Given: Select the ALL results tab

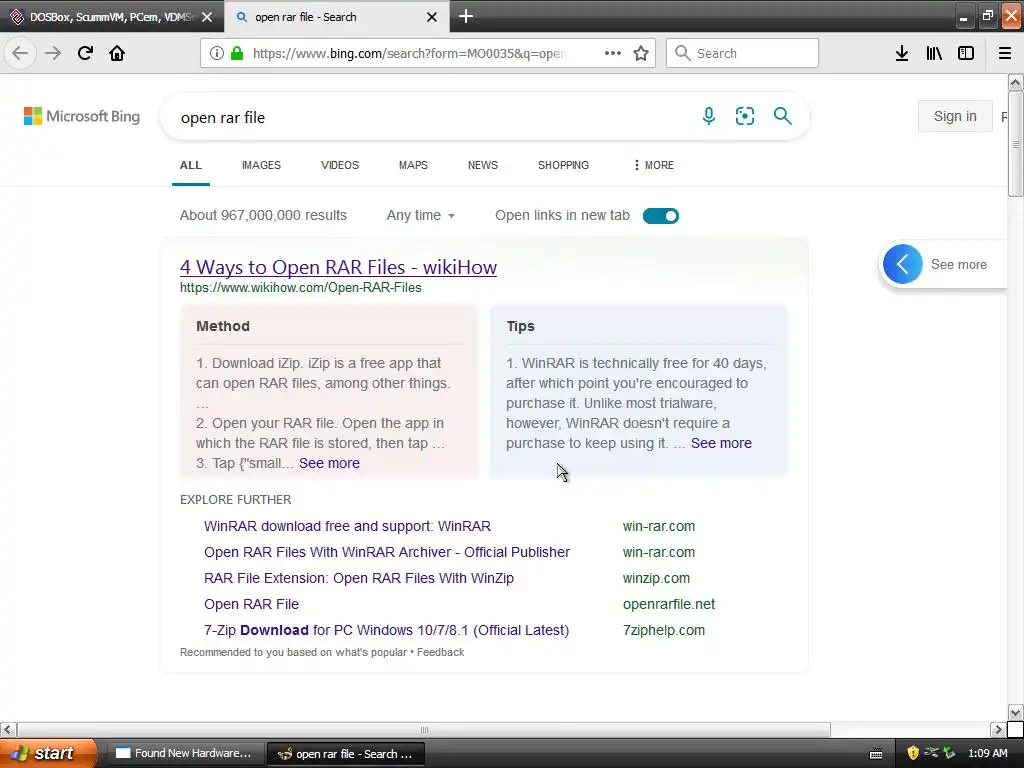Looking at the screenshot, I should point(191,165).
